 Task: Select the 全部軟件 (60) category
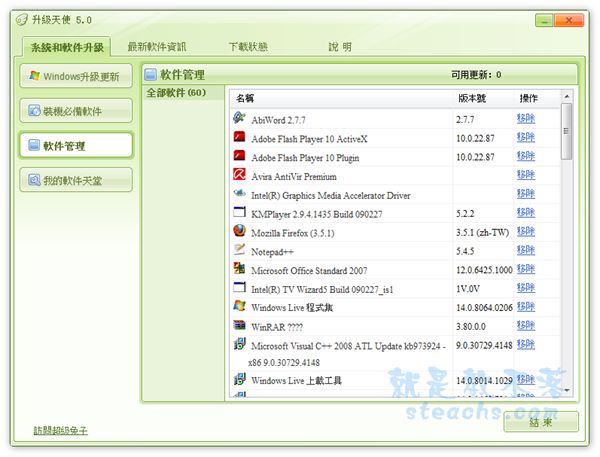[183, 93]
